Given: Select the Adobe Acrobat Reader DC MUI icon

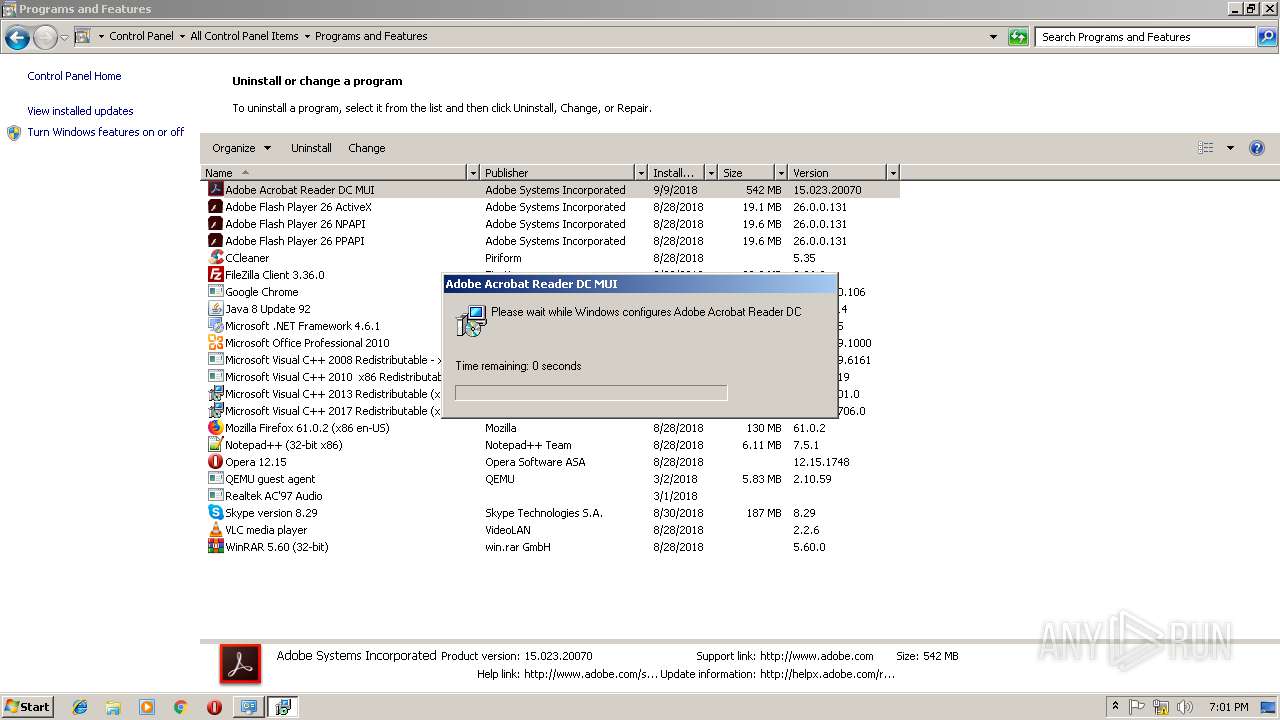Looking at the screenshot, I should tap(215, 190).
